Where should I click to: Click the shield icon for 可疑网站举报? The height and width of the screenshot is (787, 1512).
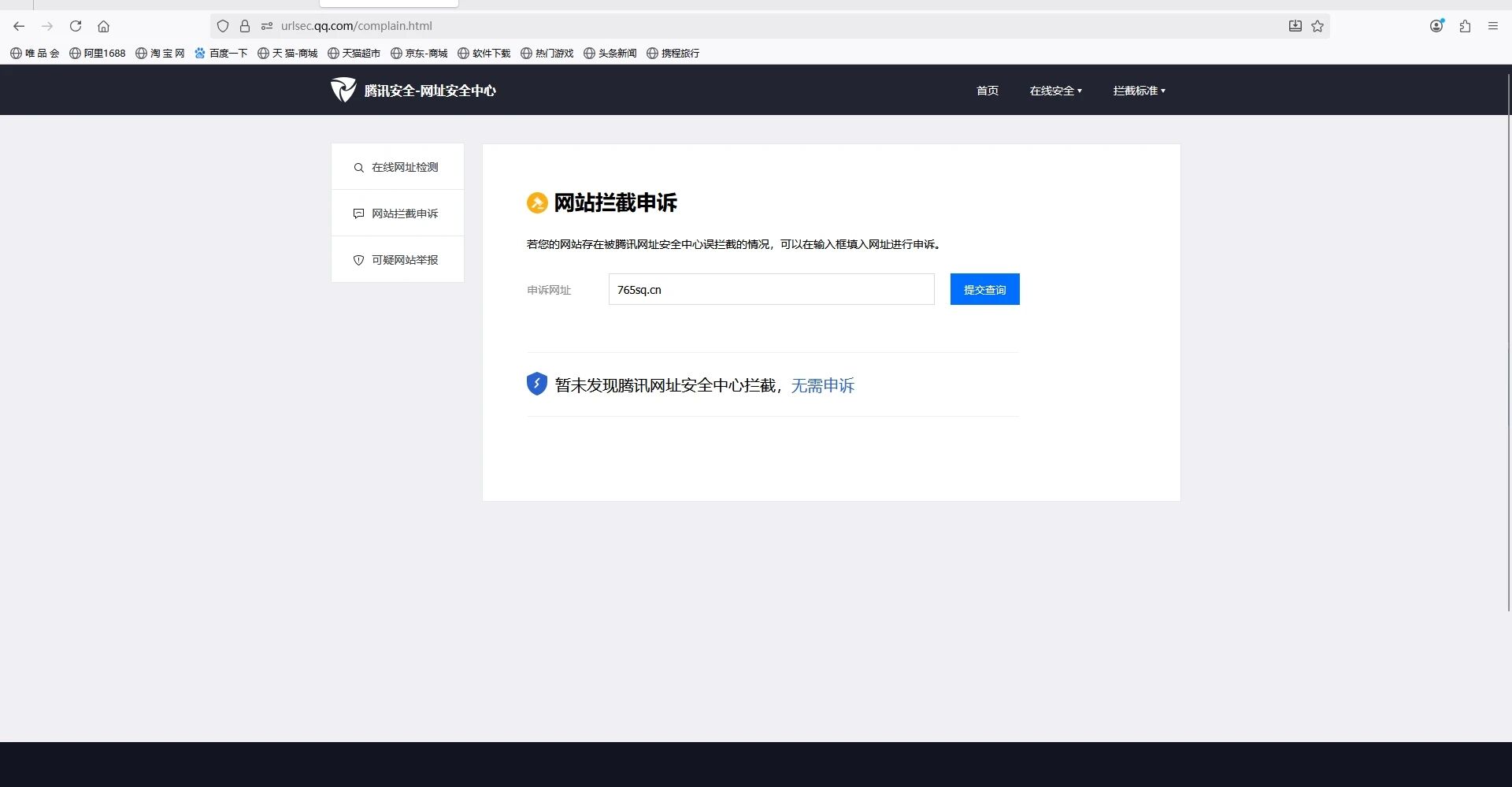358,260
